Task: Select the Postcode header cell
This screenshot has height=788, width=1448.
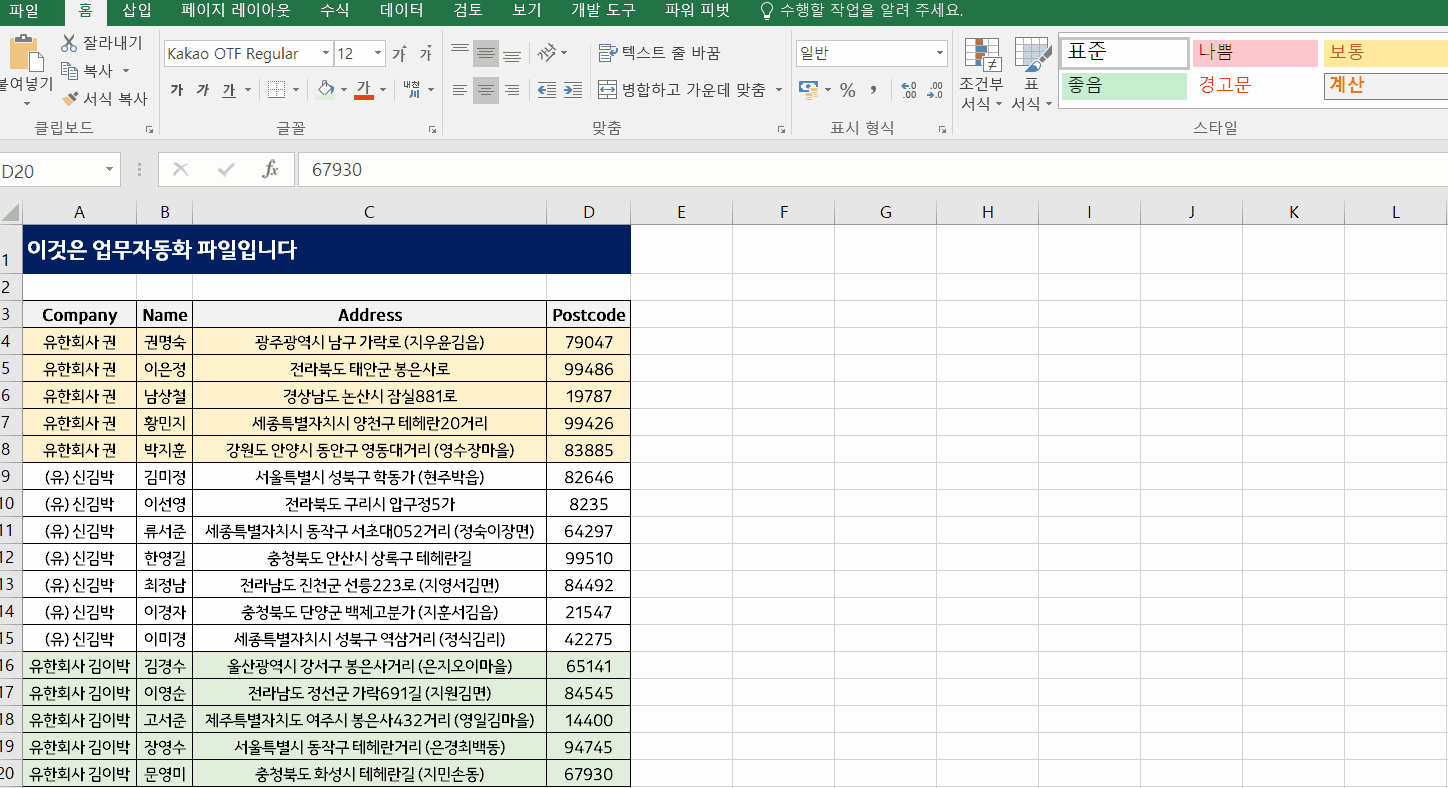Action: 588,315
